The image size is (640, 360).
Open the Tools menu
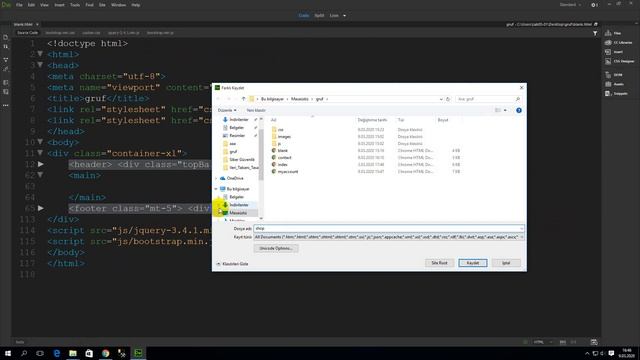[75, 5]
